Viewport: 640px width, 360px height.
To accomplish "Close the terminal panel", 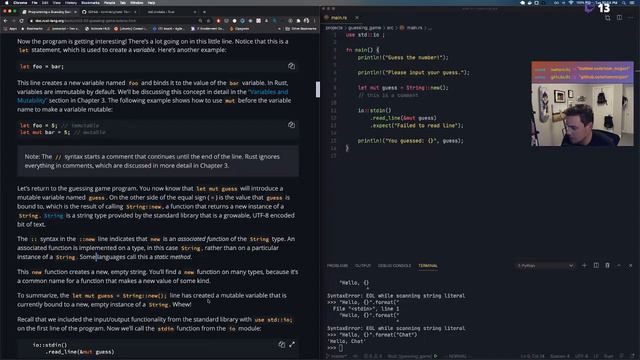I will pyautogui.click(x=630, y=265).
